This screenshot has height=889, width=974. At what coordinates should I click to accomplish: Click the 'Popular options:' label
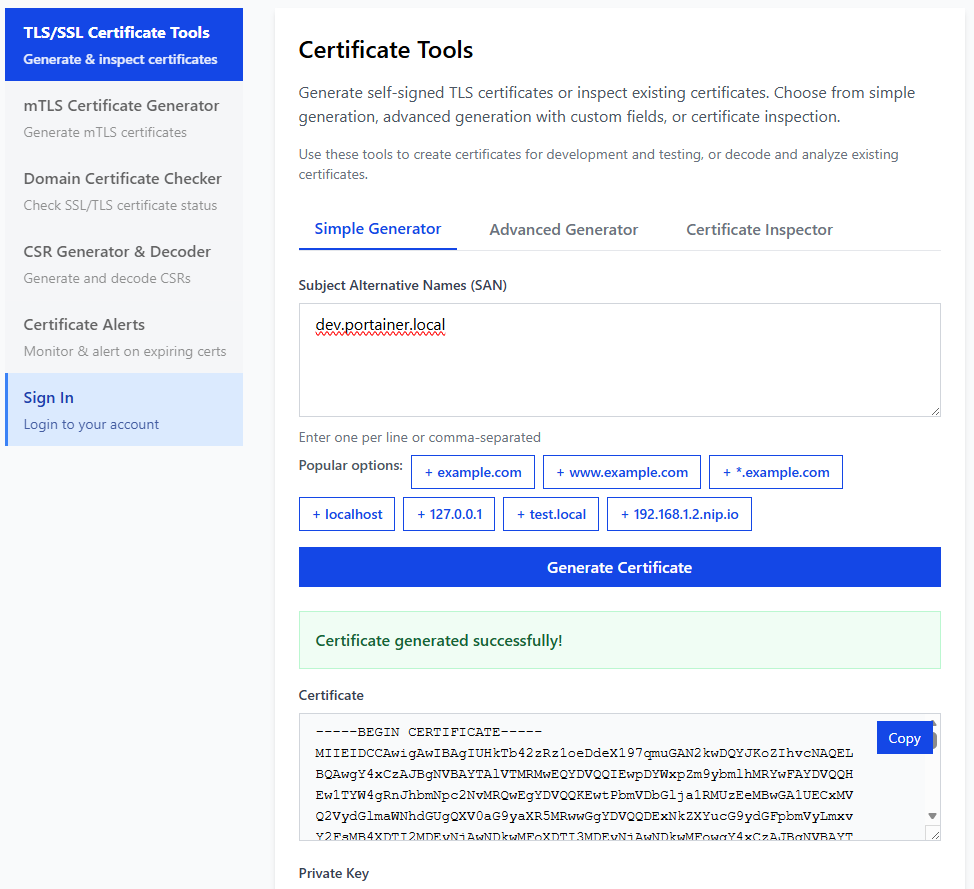pos(350,465)
